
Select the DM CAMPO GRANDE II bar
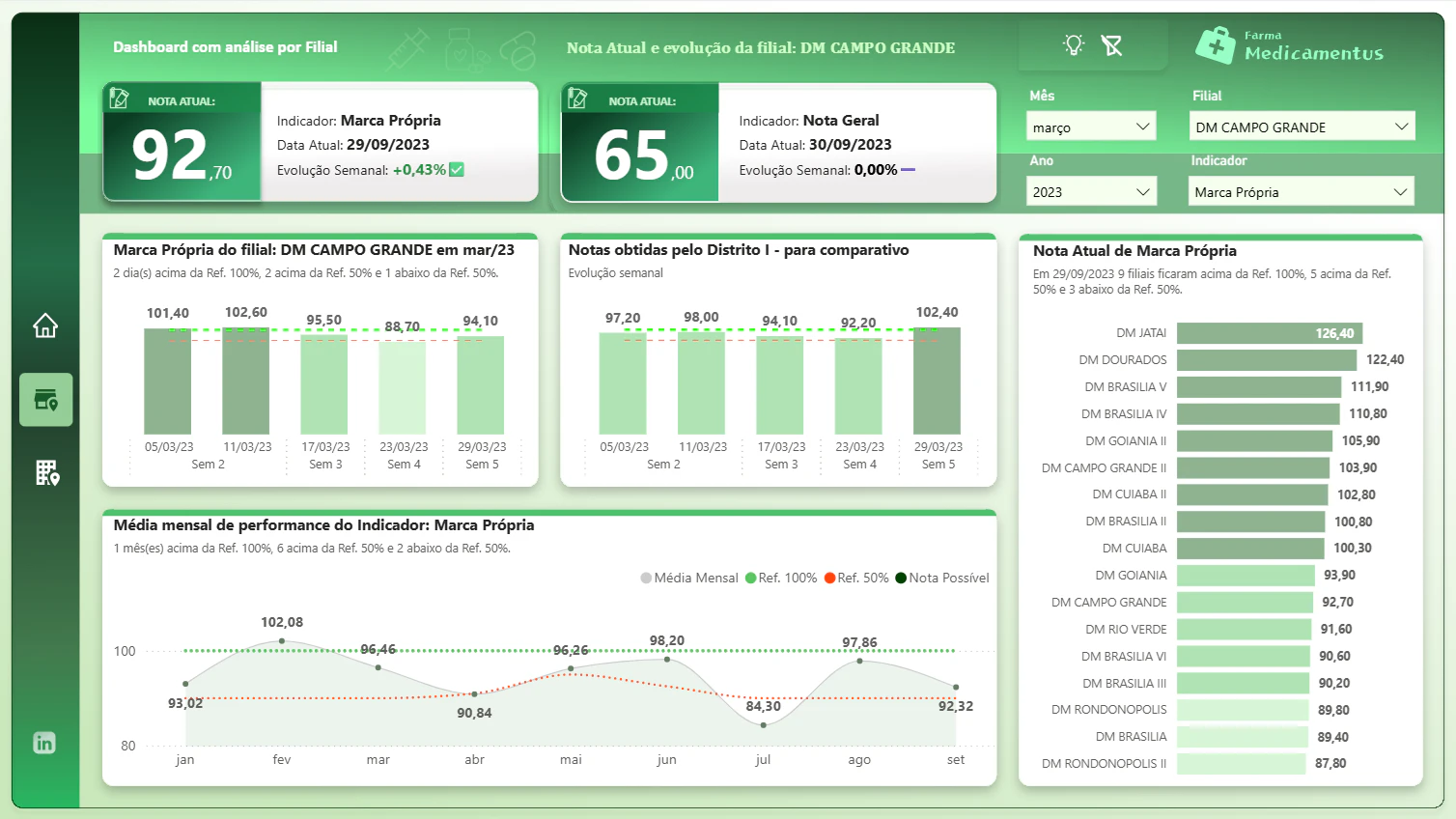pos(1253,468)
